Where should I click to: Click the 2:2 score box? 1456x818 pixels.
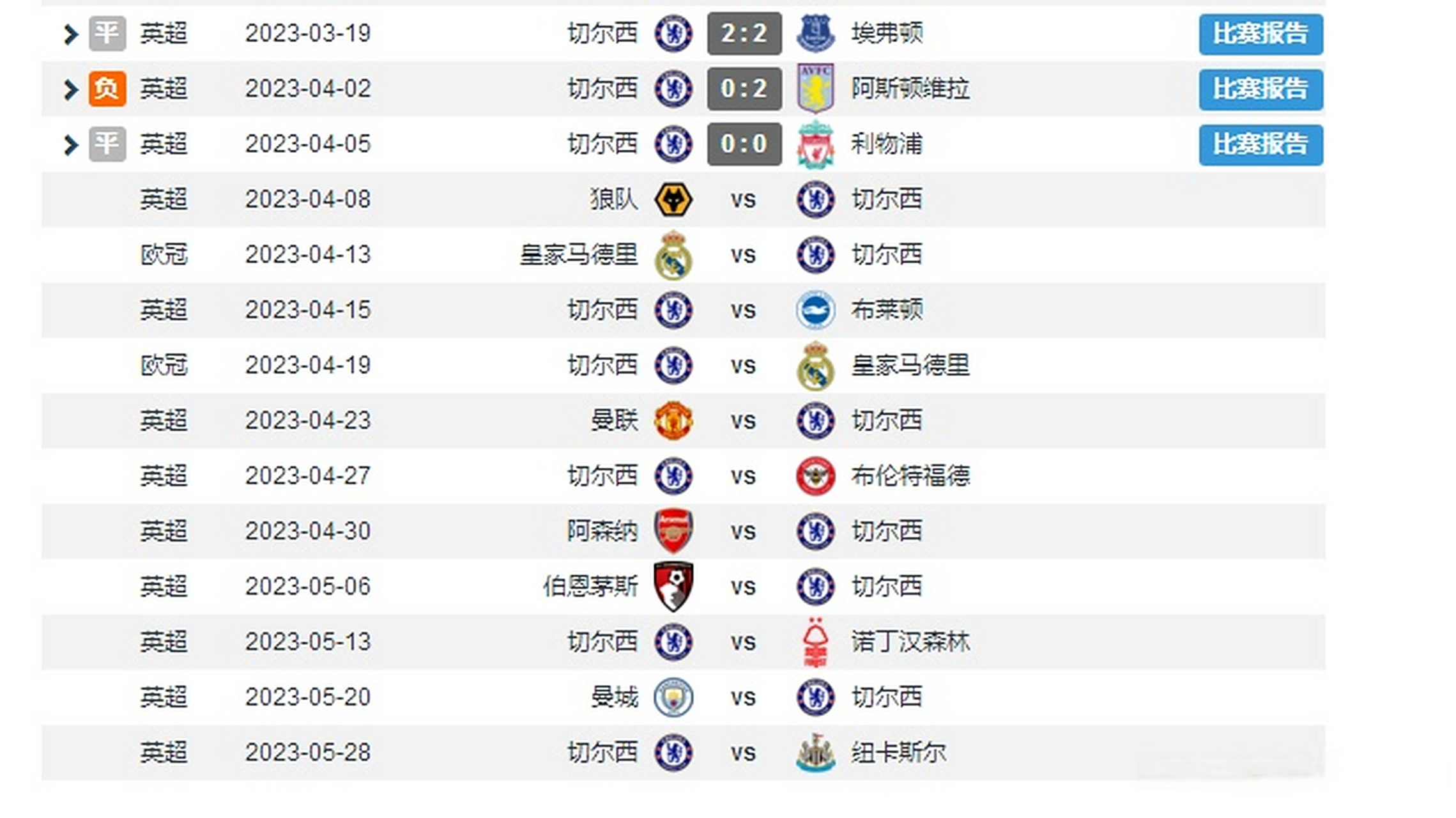pyautogui.click(x=744, y=33)
